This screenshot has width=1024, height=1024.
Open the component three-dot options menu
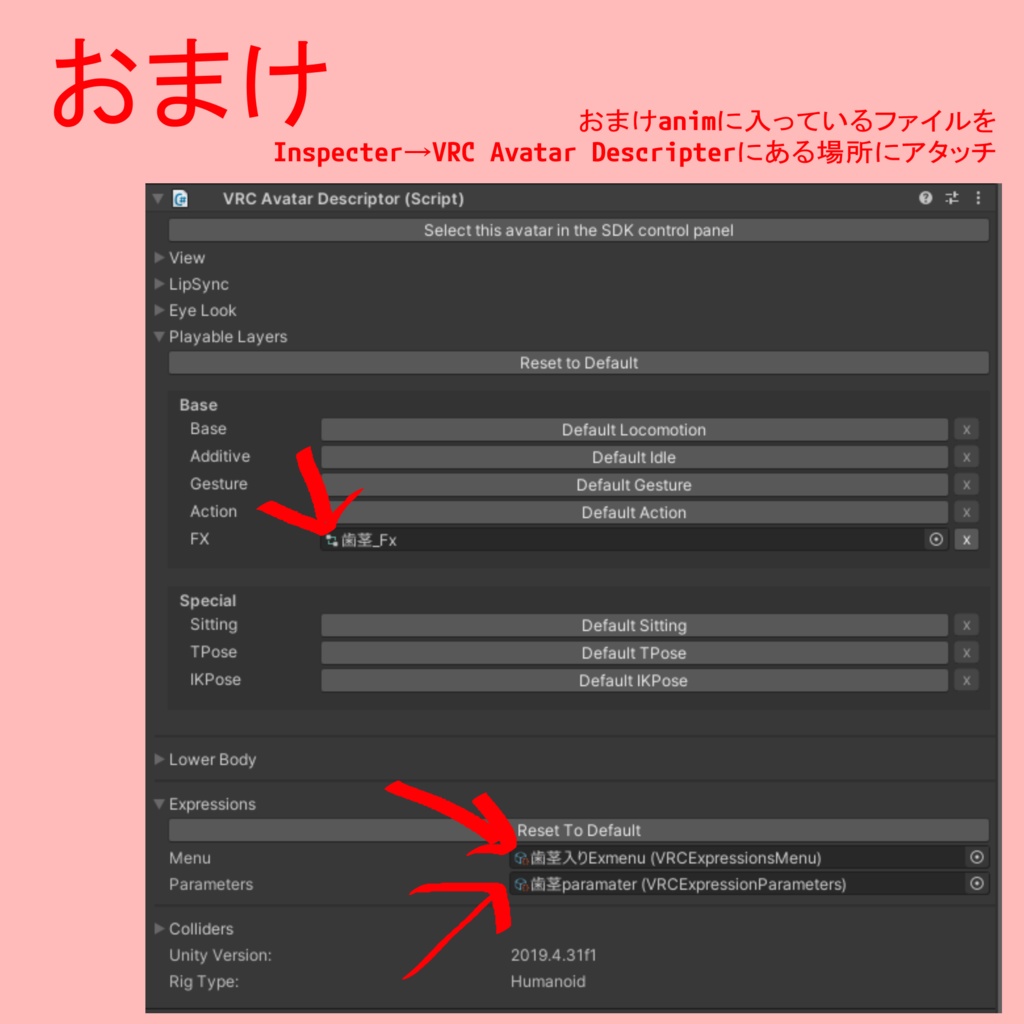pos(977,198)
